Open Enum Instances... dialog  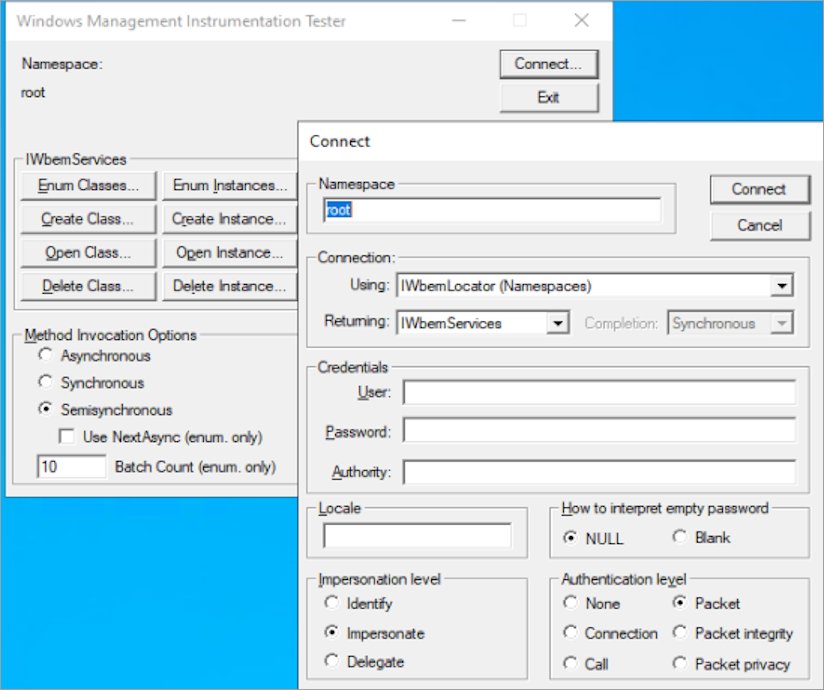pos(230,186)
